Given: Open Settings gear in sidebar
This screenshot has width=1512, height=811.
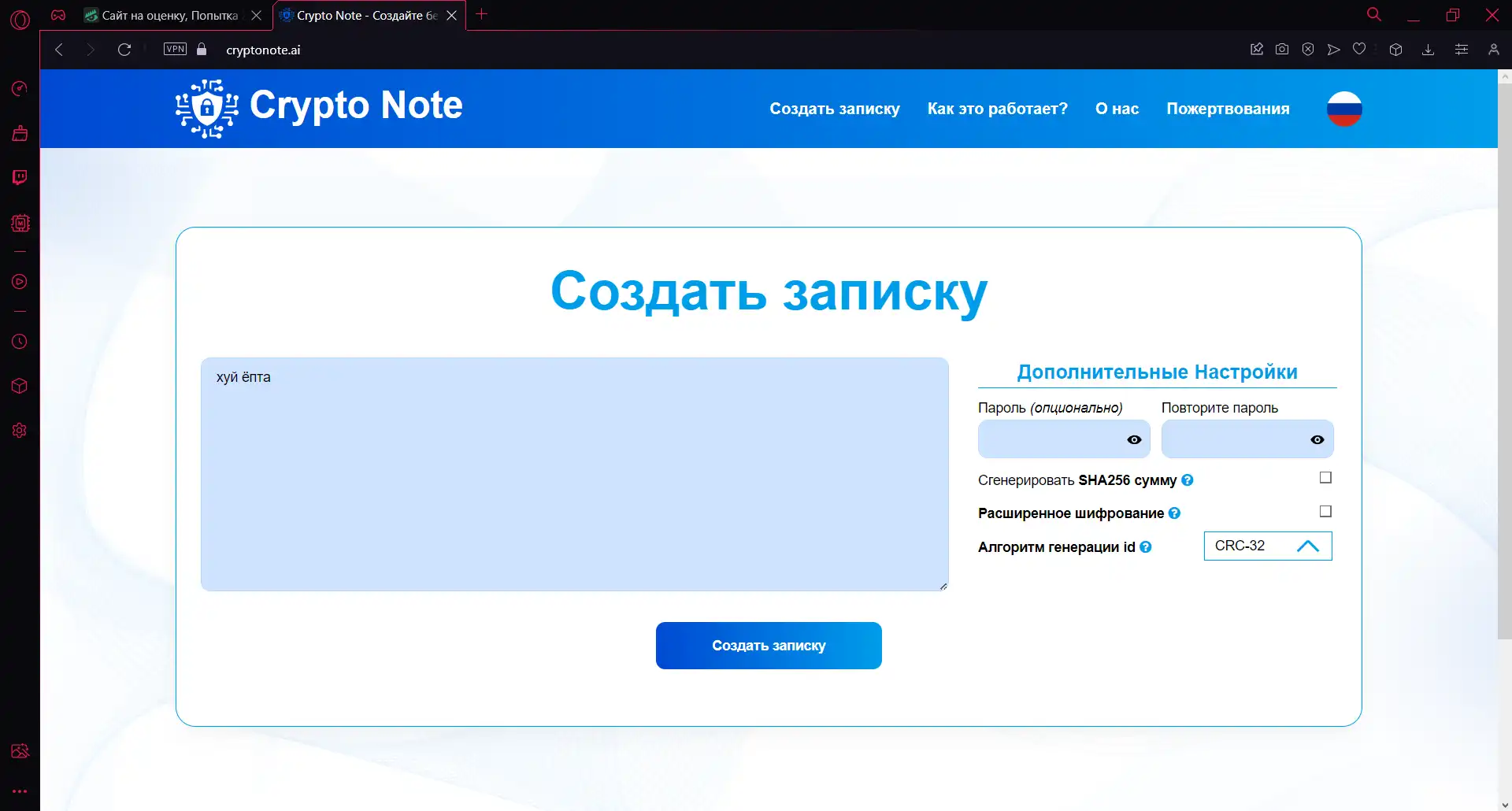Looking at the screenshot, I should (20, 431).
